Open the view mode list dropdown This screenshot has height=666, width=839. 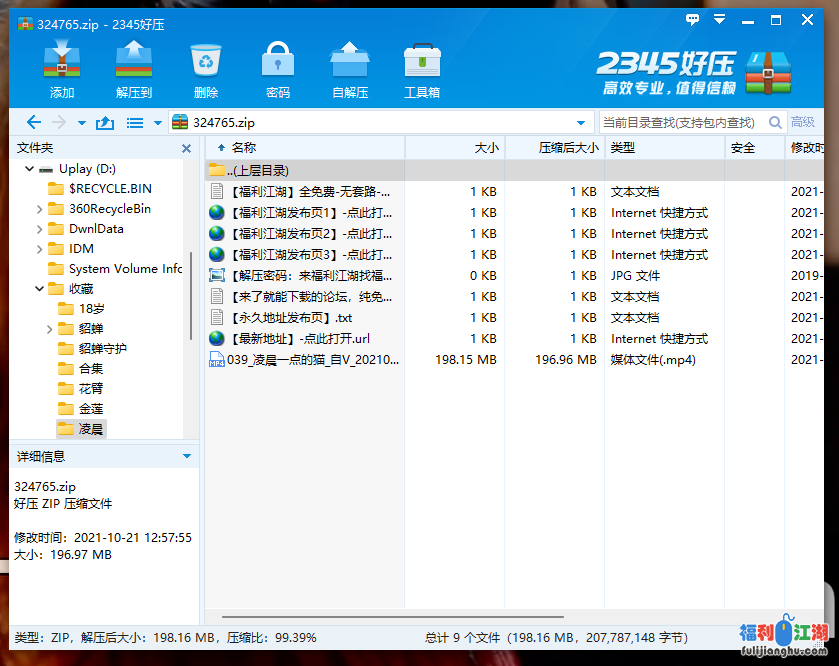(x=140, y=122)
